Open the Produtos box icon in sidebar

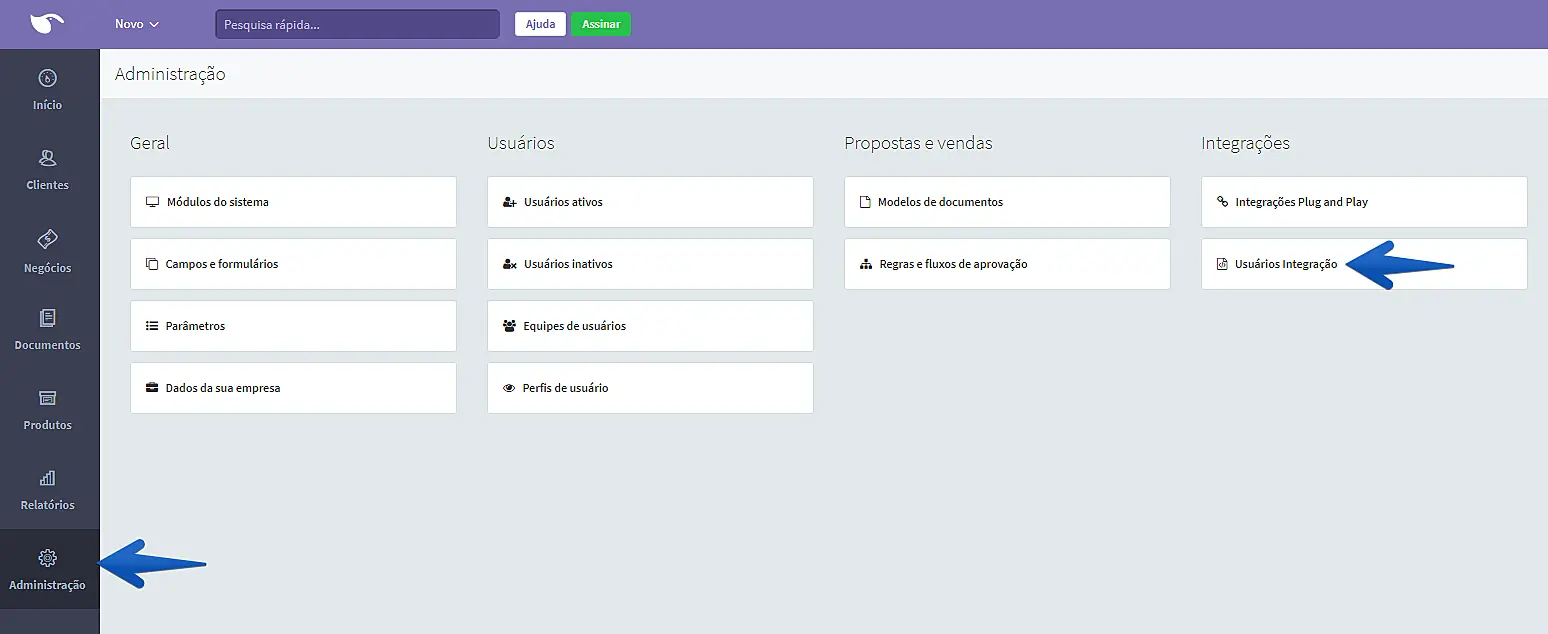47,399
